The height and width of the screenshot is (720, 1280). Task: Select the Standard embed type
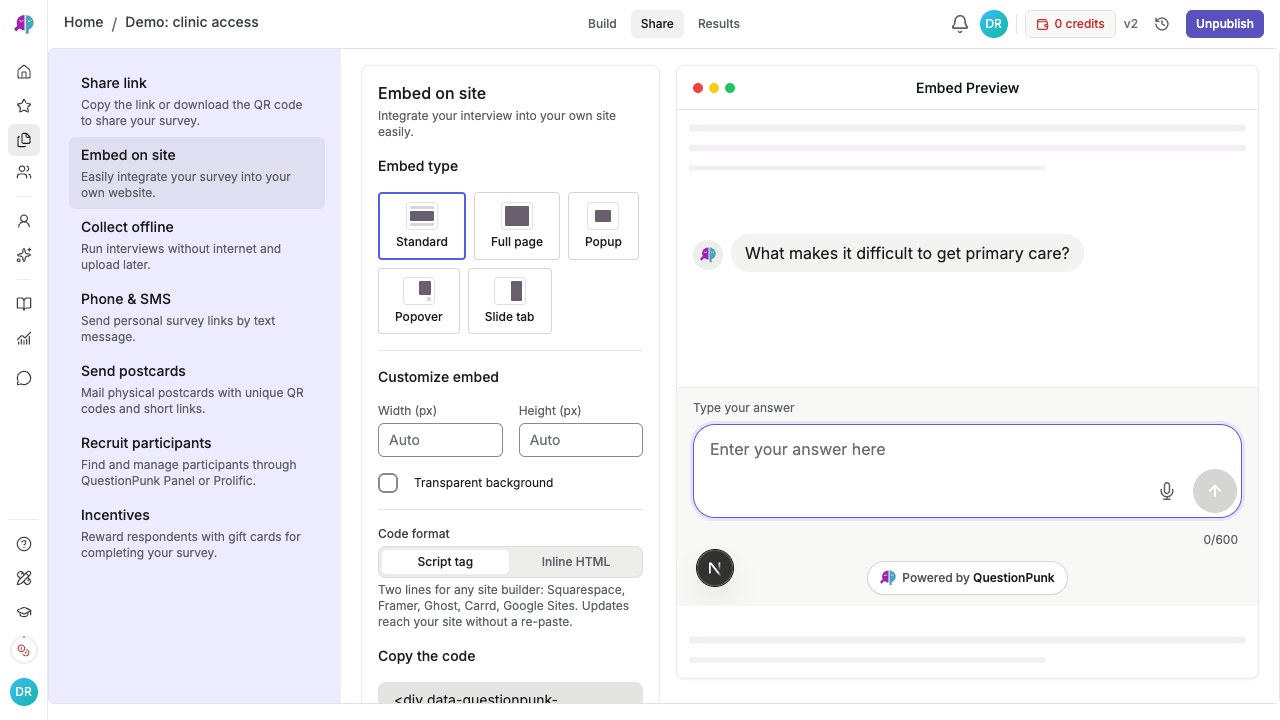click(422, 226)
